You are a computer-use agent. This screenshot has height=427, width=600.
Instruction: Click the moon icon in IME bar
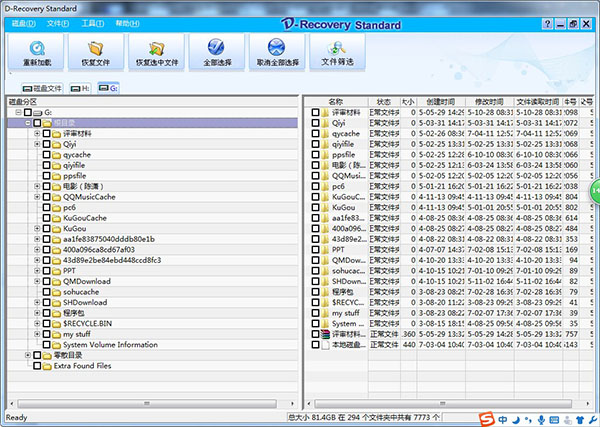pos(516,420)
